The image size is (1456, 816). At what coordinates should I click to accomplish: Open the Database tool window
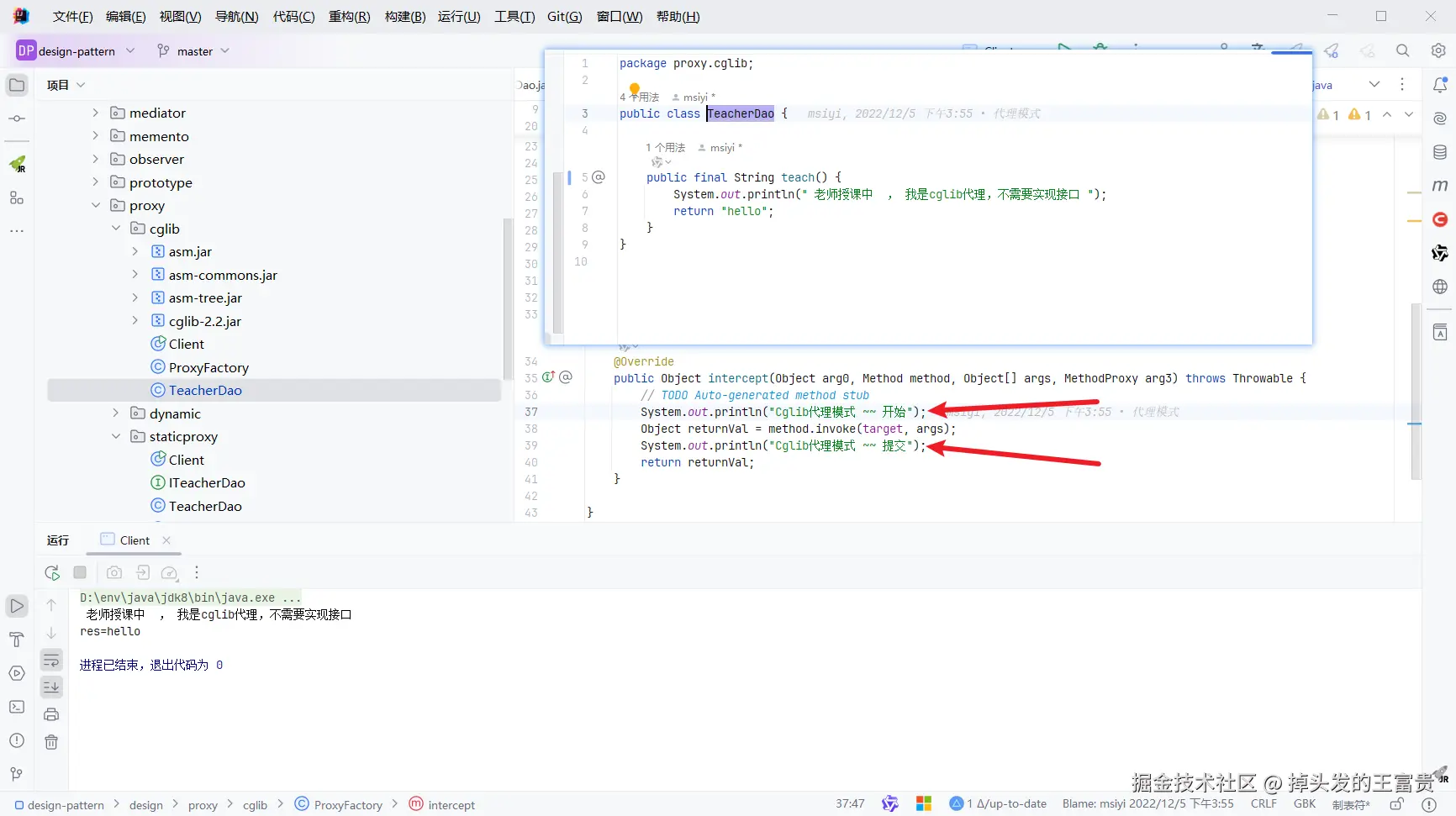(x=1440, y=152)
